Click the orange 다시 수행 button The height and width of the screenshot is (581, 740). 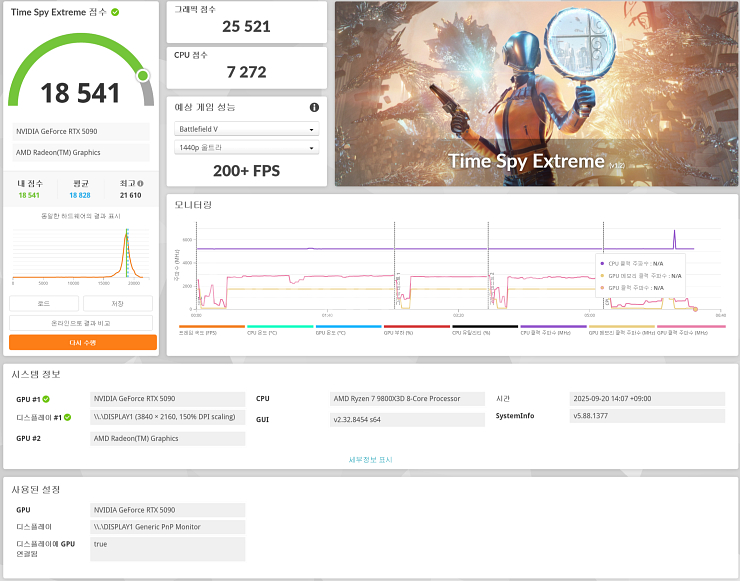(x=82, y=342)
